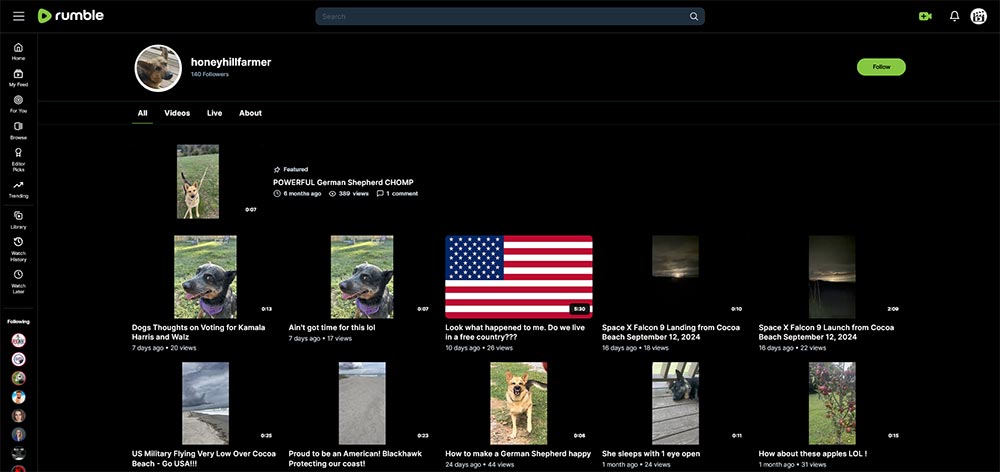Click second followed channel avatar

[x=18, y=359]
